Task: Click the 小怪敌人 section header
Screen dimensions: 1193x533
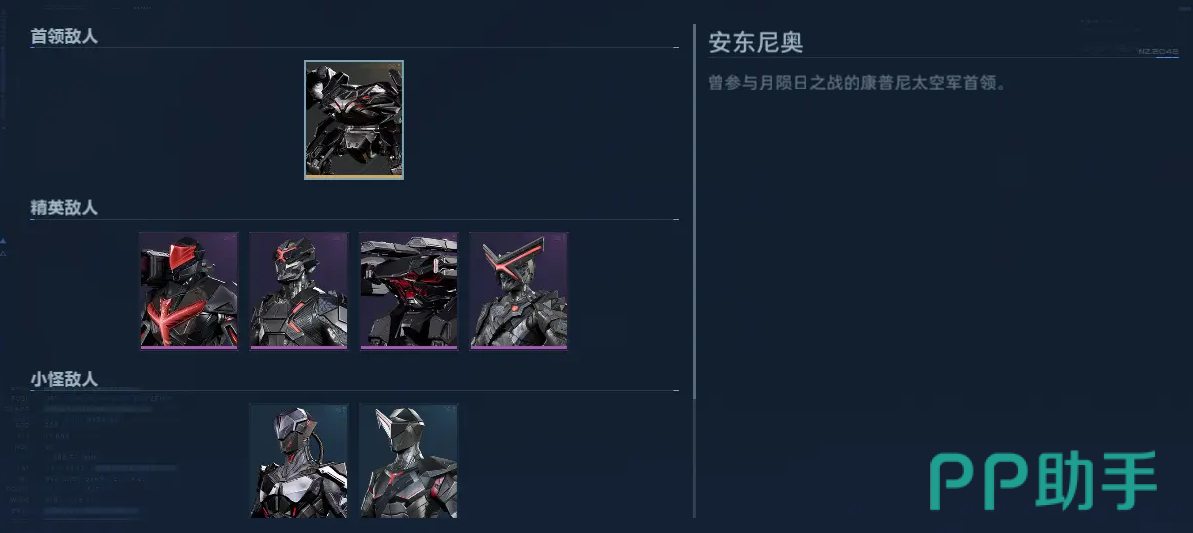Action: pyautogui.click(x=64, y=379)
